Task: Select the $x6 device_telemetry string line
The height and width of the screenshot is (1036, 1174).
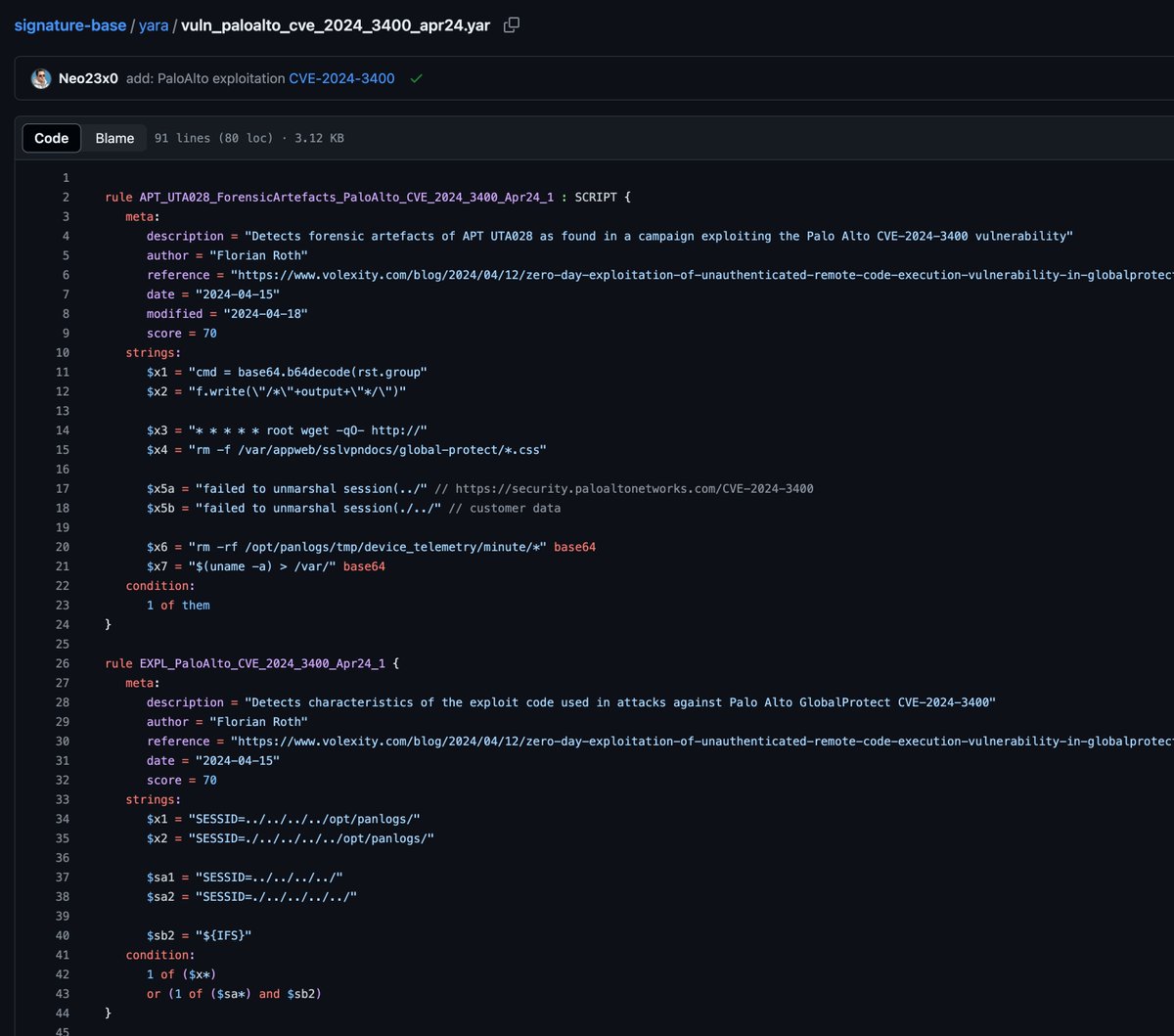Action: pos(371,547)
